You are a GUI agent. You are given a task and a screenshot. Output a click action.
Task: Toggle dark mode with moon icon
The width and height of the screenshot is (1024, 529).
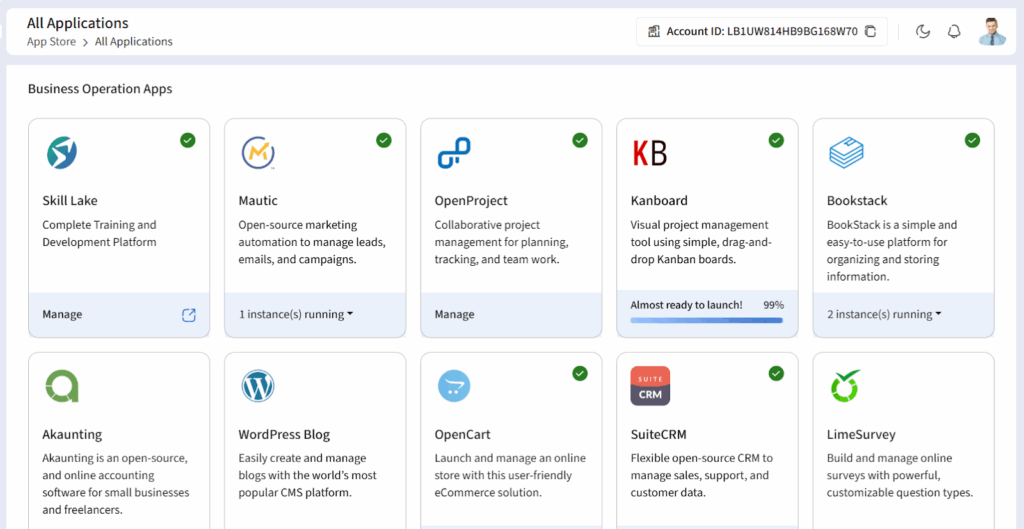[x=923, y=31]
